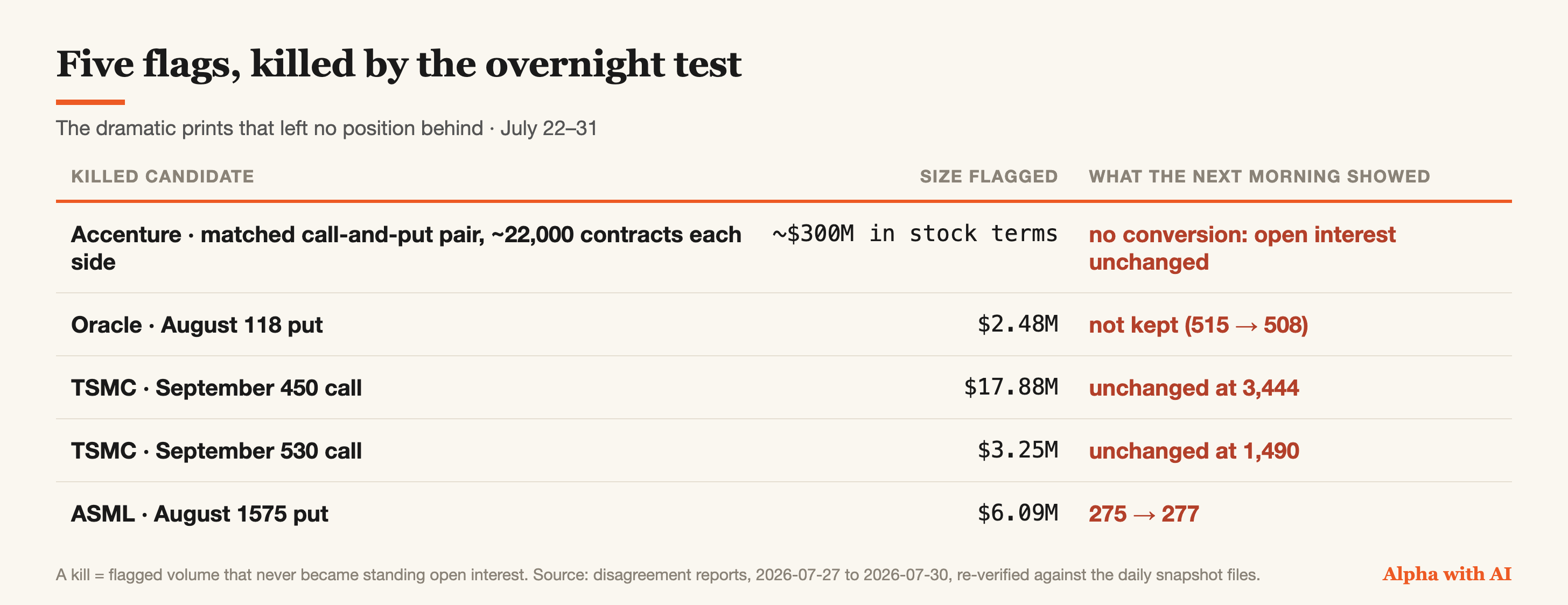The width and height of the screenshot is (1568, 605).
Task: Select the TSMC September 530 call row
Action: 784,451
